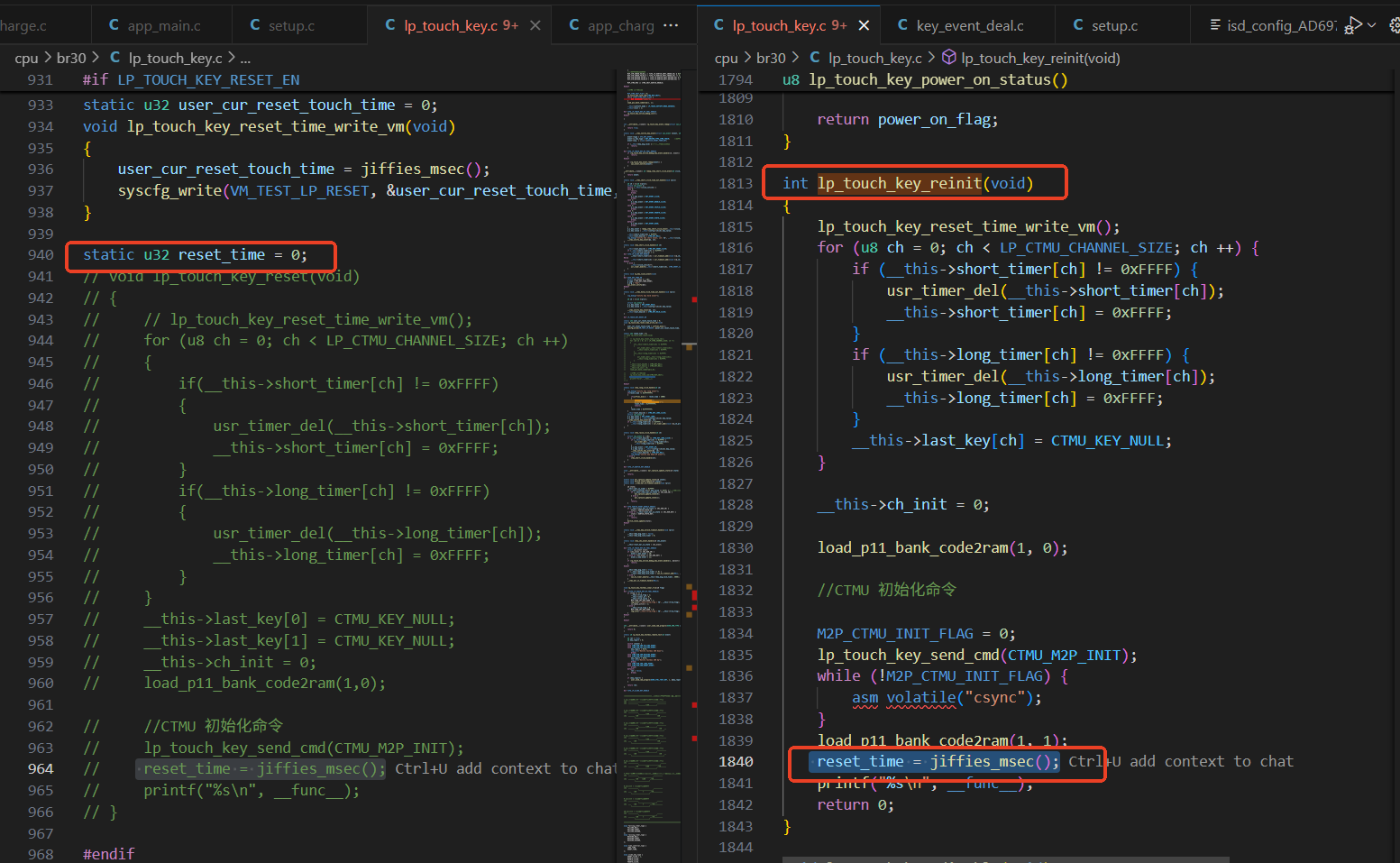Viewport: 1400px width, 863px height.
Task: Close the lp_touch_key.c tab in right editor group
Action: pyautogui.click(x=864, y=25)
